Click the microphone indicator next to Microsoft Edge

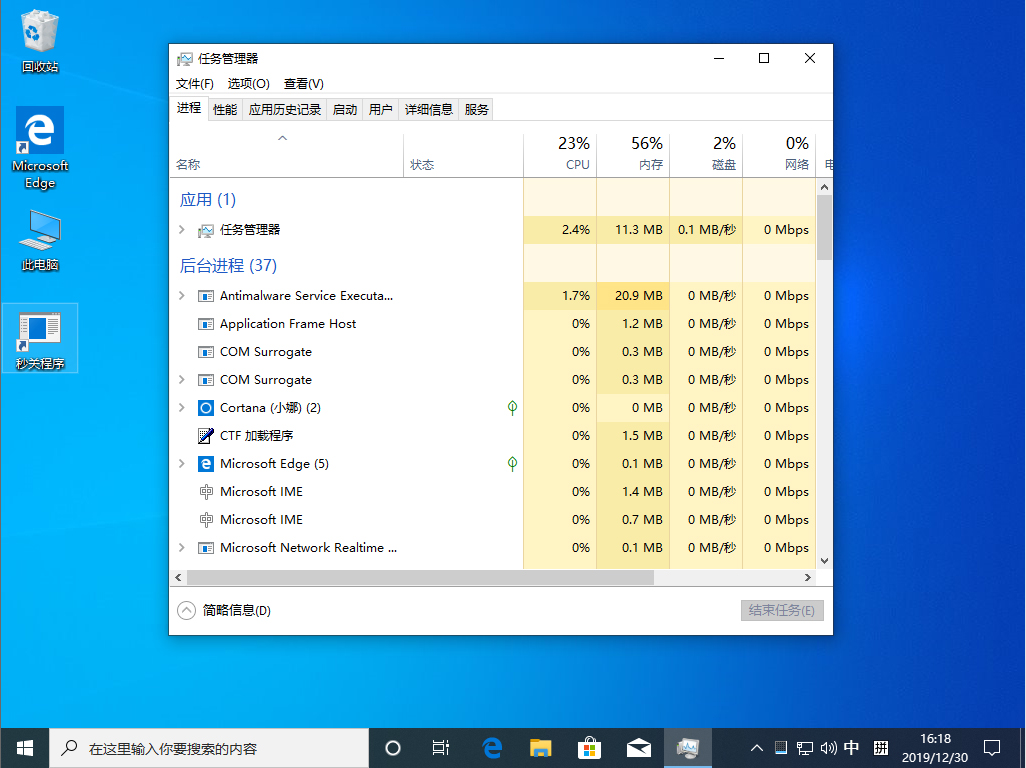tap(512, 463)
